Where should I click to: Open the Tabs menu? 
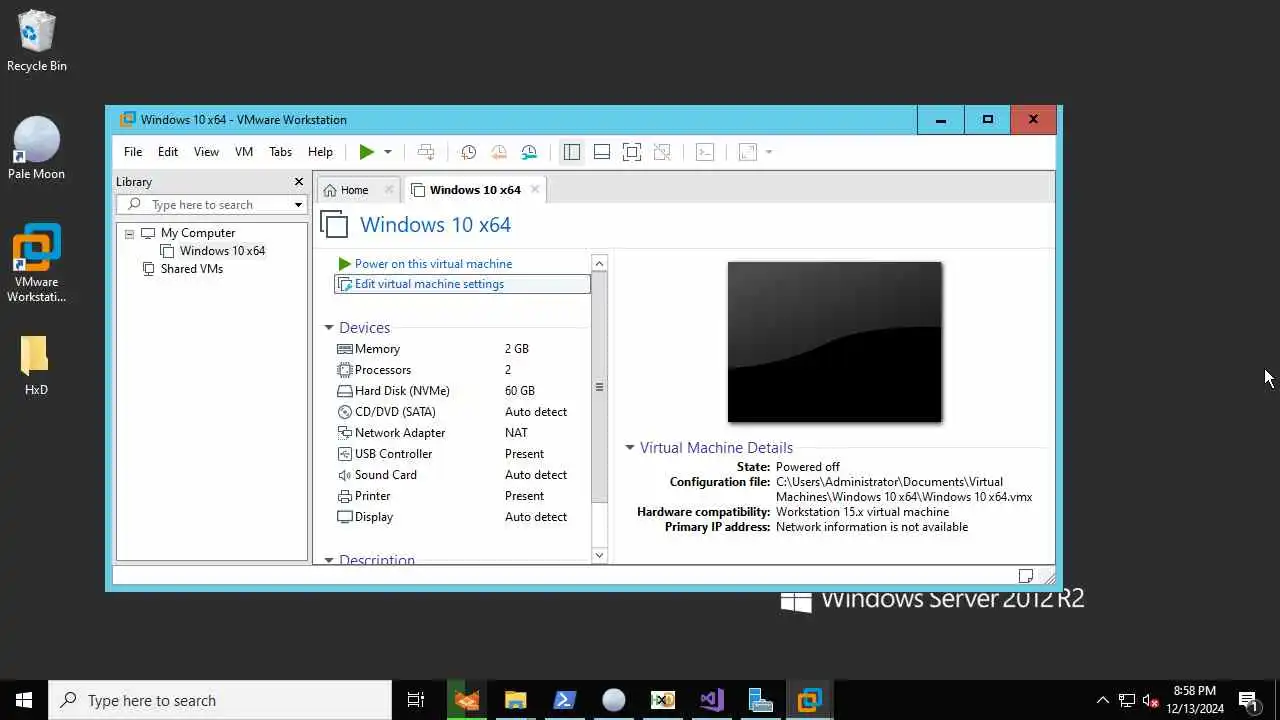coord(280,152)
